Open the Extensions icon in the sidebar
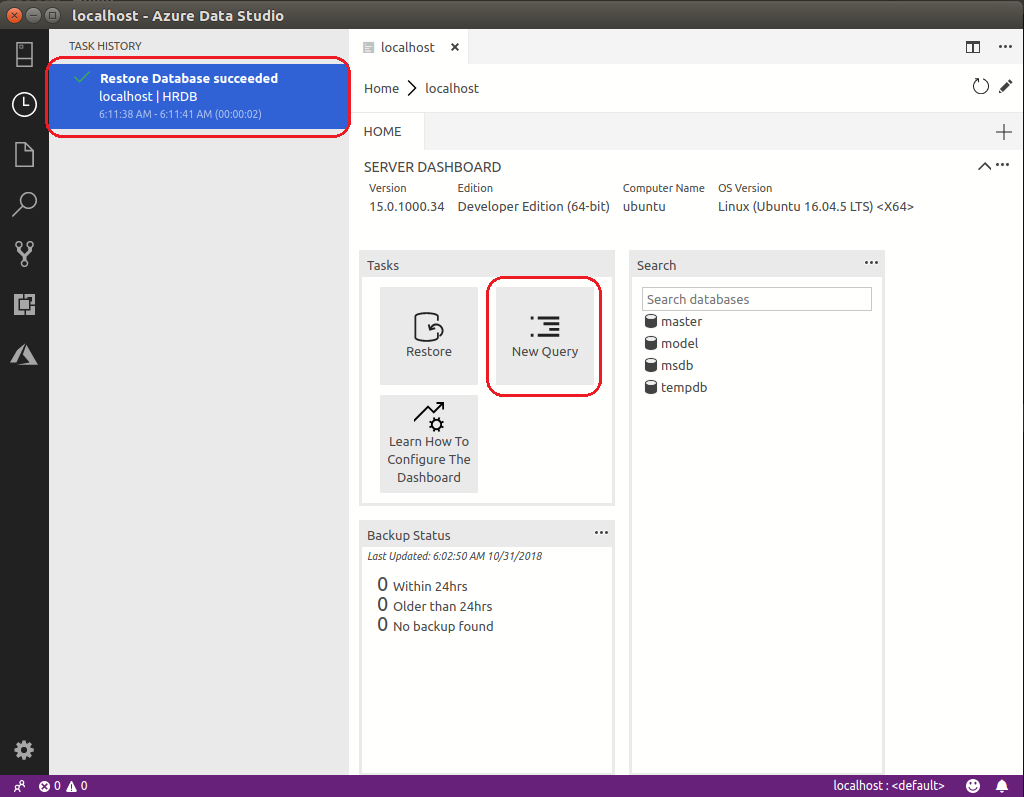The width and height of the screenshot is (1024, 797). coord(24,304)
